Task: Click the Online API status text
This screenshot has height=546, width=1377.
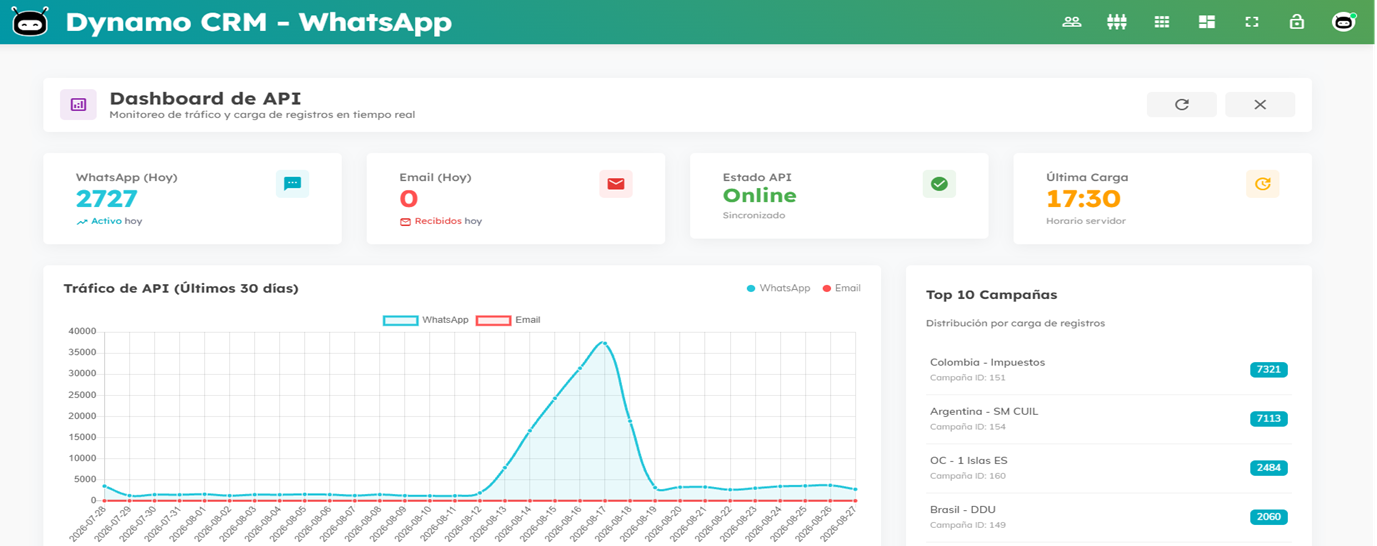Action: tap(760, 196)
